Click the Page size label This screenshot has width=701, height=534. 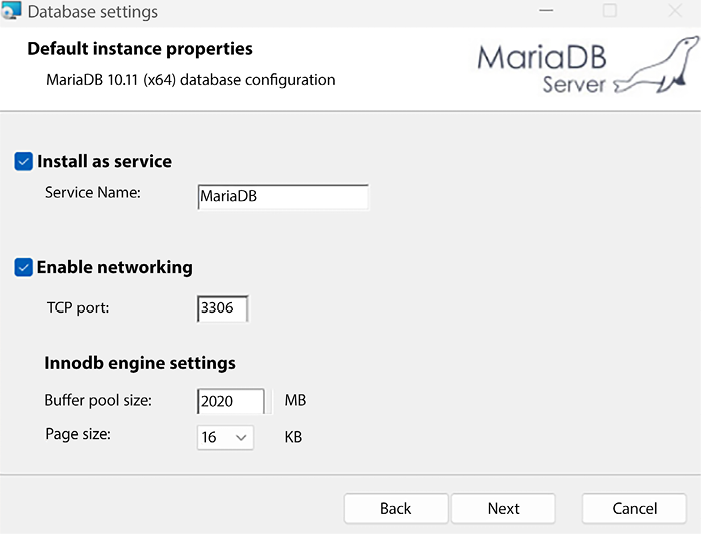78,435
